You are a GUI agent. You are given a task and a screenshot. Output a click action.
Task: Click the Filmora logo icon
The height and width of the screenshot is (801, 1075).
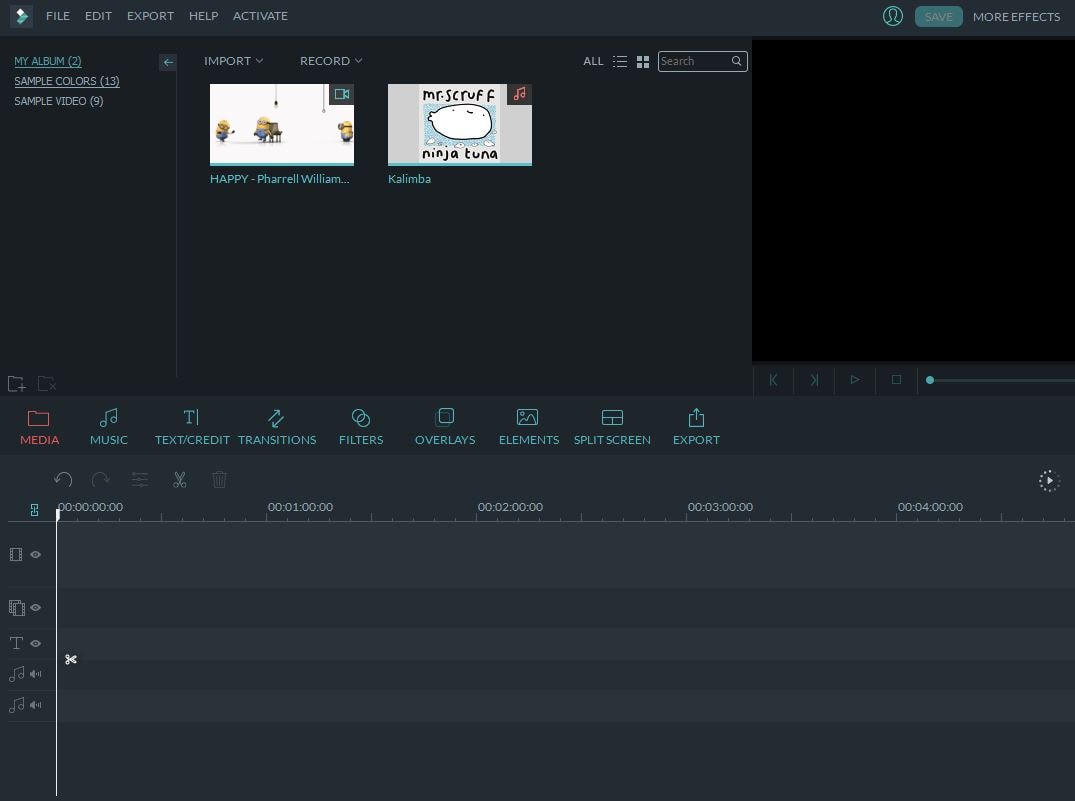[21, 16]
